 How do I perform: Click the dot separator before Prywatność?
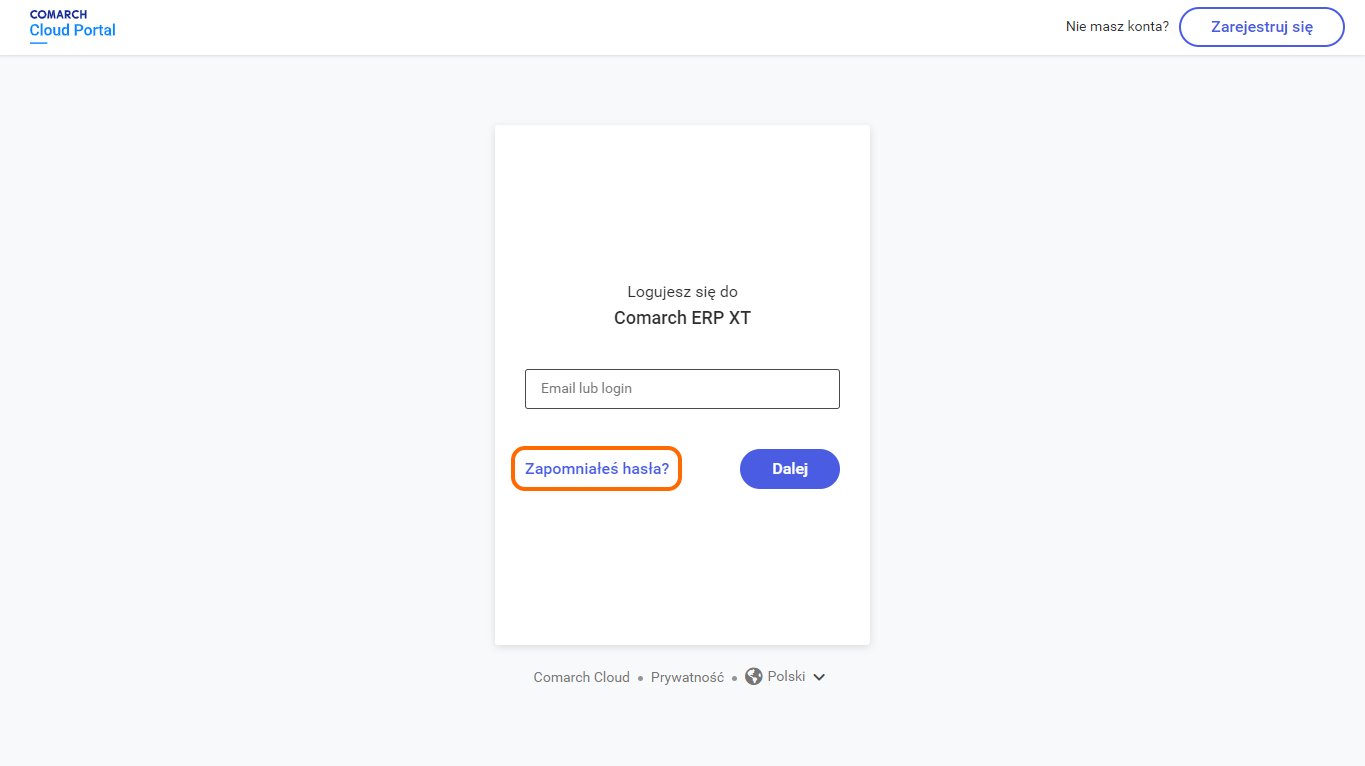641,679
